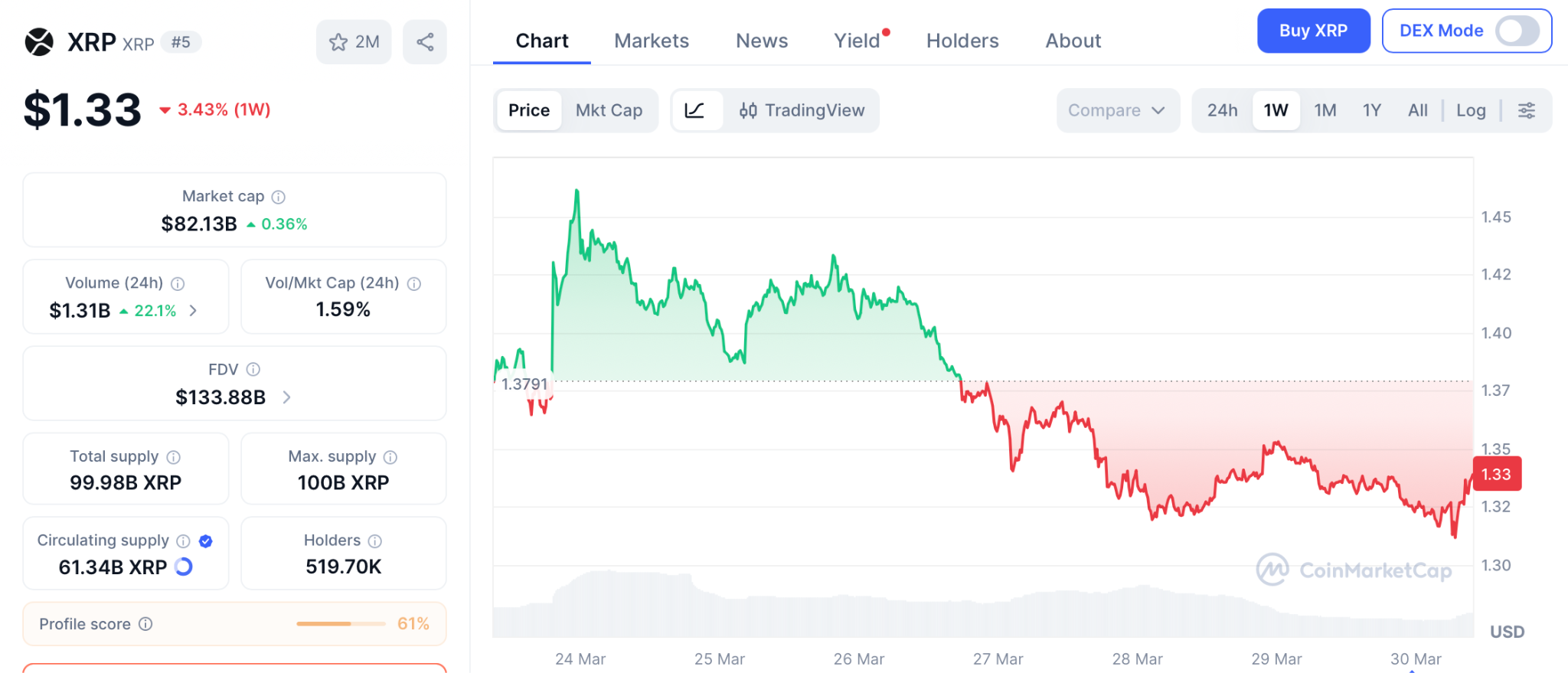Click the Buy XRP button

point(1313,31)
